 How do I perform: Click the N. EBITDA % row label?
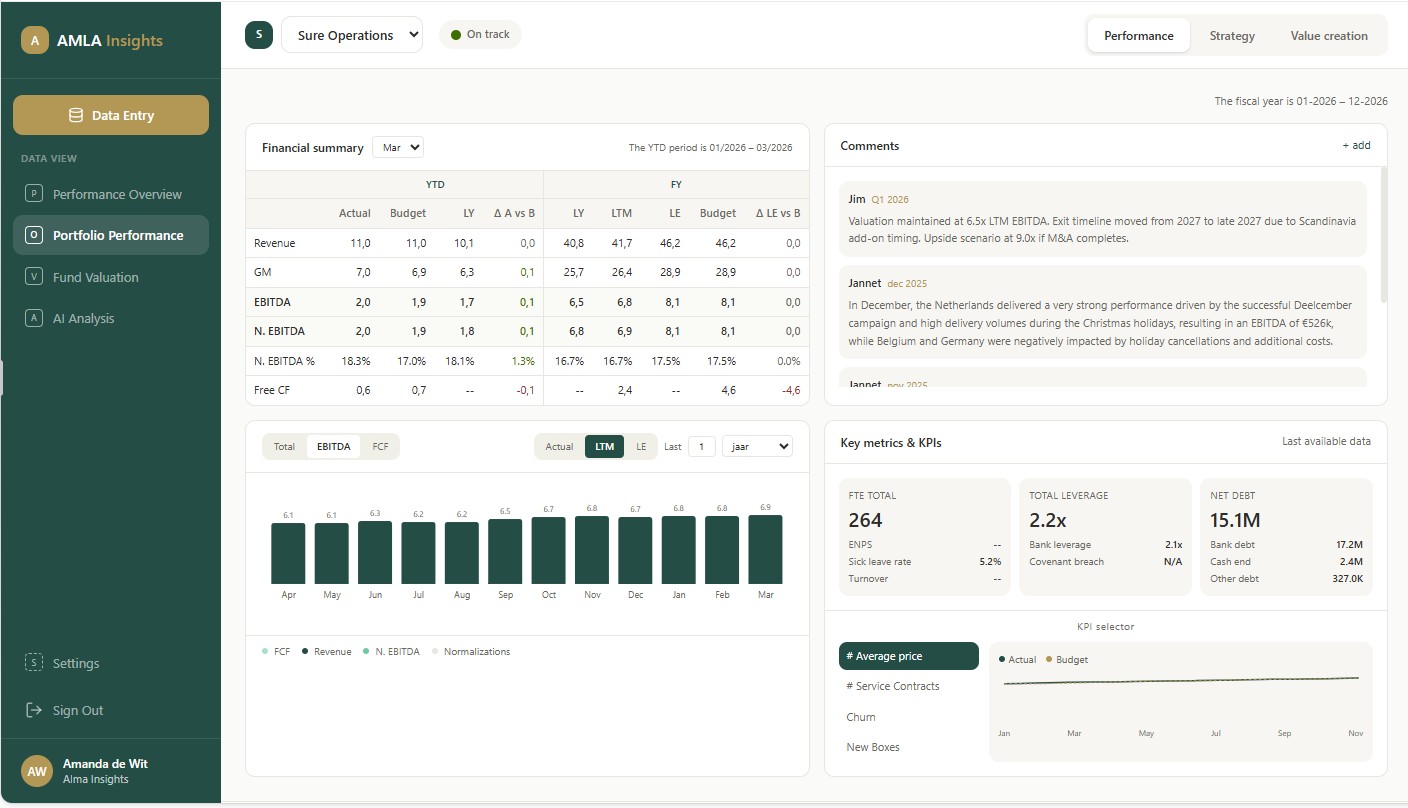pyautogui.click(x=284, y=361)
